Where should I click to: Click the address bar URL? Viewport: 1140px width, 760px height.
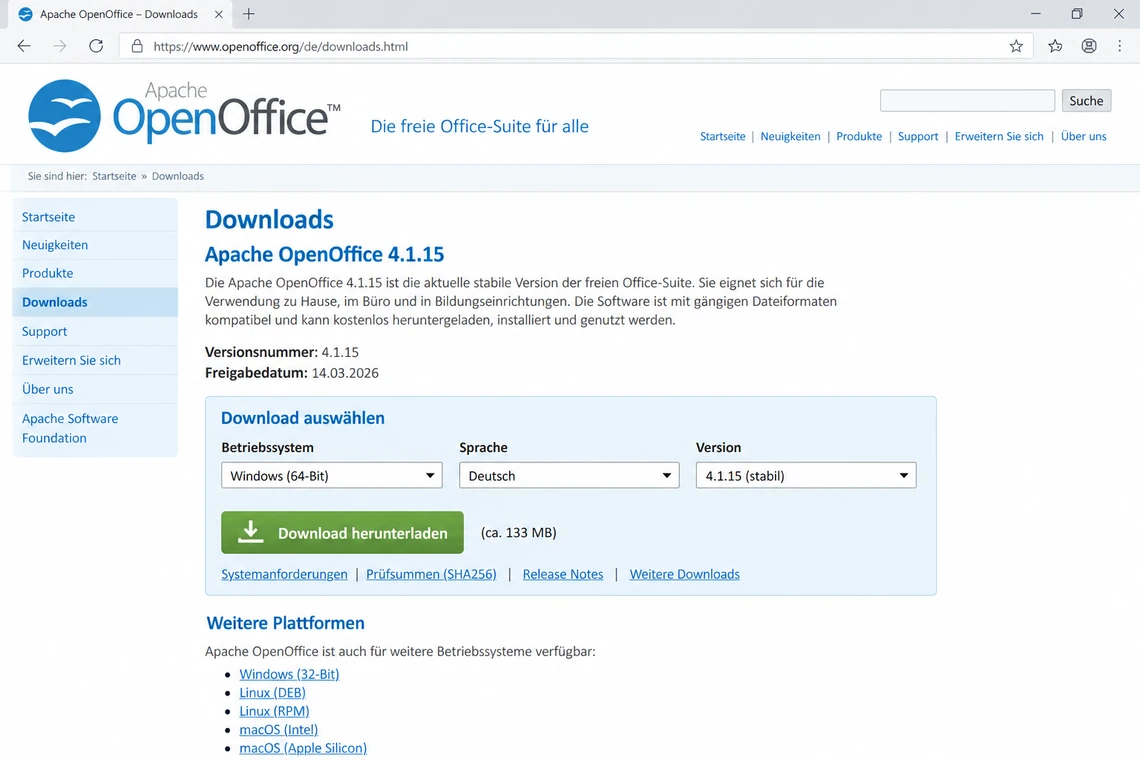point(281,47)
